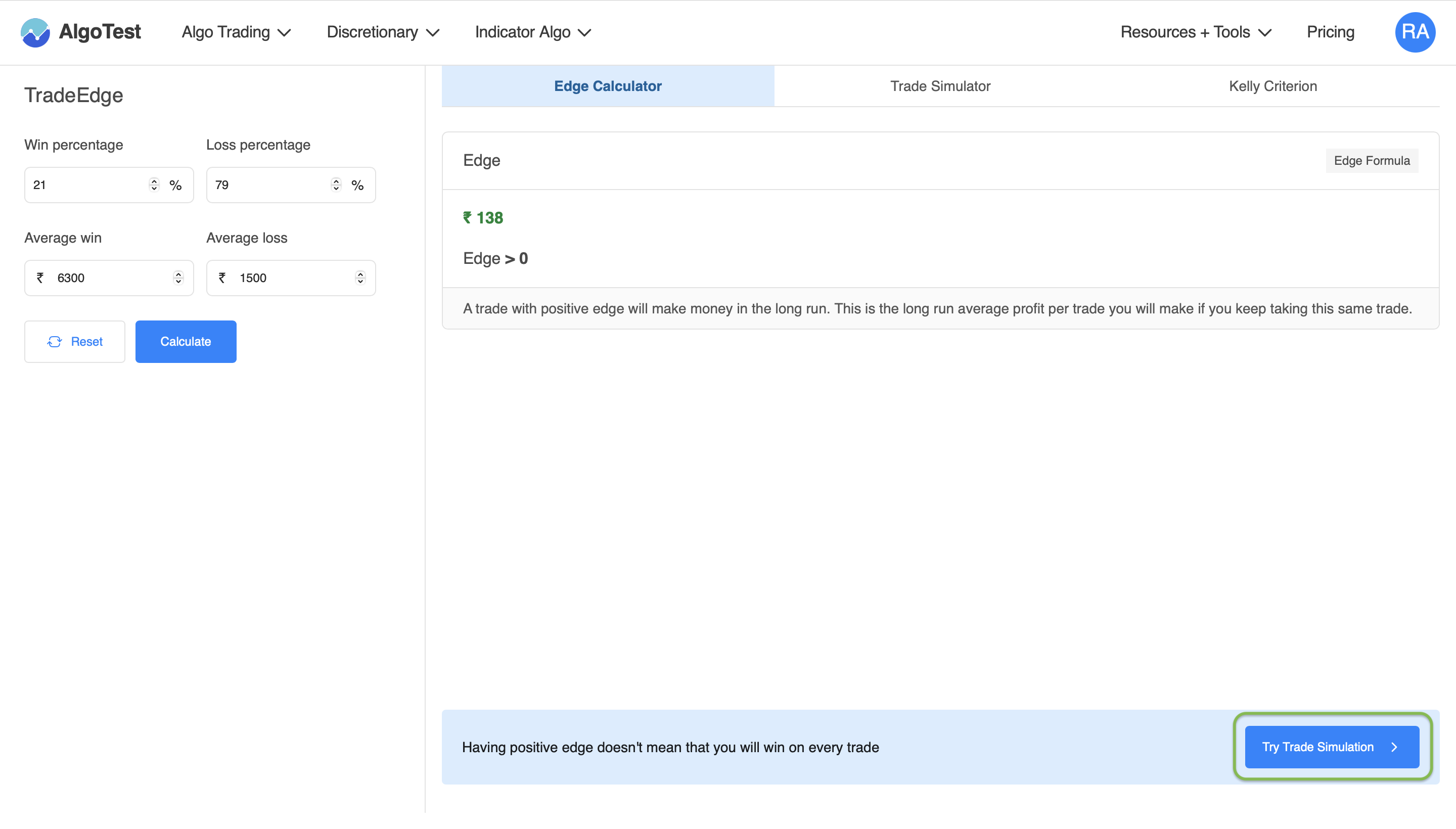Open the RA user avatar menu
The height and width of the screenshot is (829, 1456).
[x=1415, y=32]
